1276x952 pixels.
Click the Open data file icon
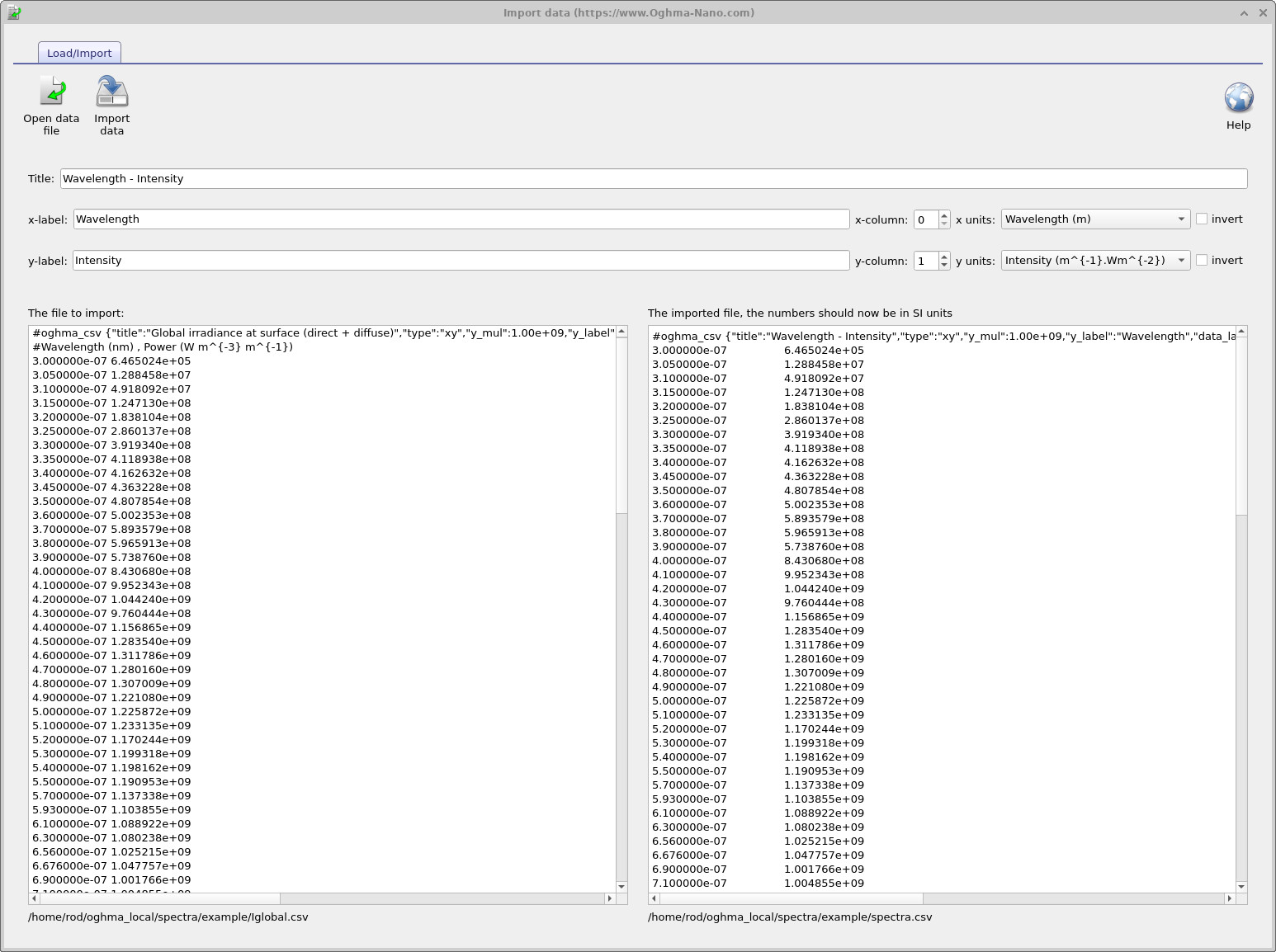pyautogui.click(x=50, y=91)
